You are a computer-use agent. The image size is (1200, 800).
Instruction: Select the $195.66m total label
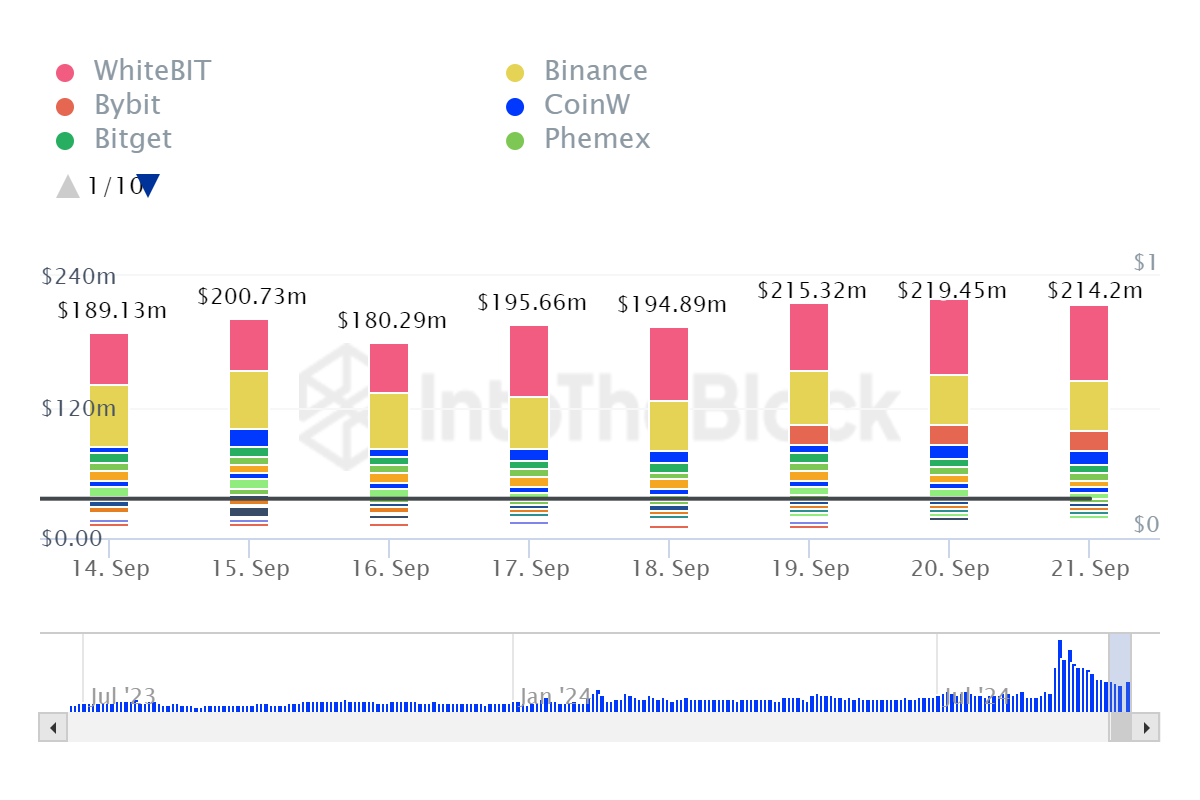(x=532, y=302)
